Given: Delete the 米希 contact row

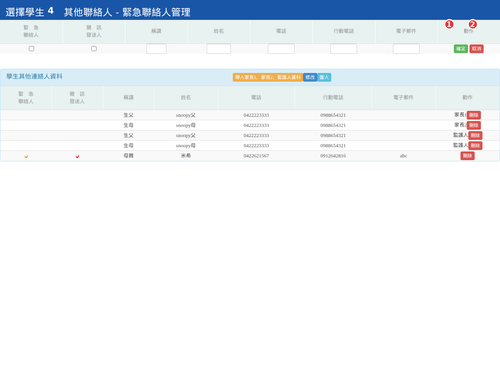Looking at the screenshot, I should [x=467, y=156].
